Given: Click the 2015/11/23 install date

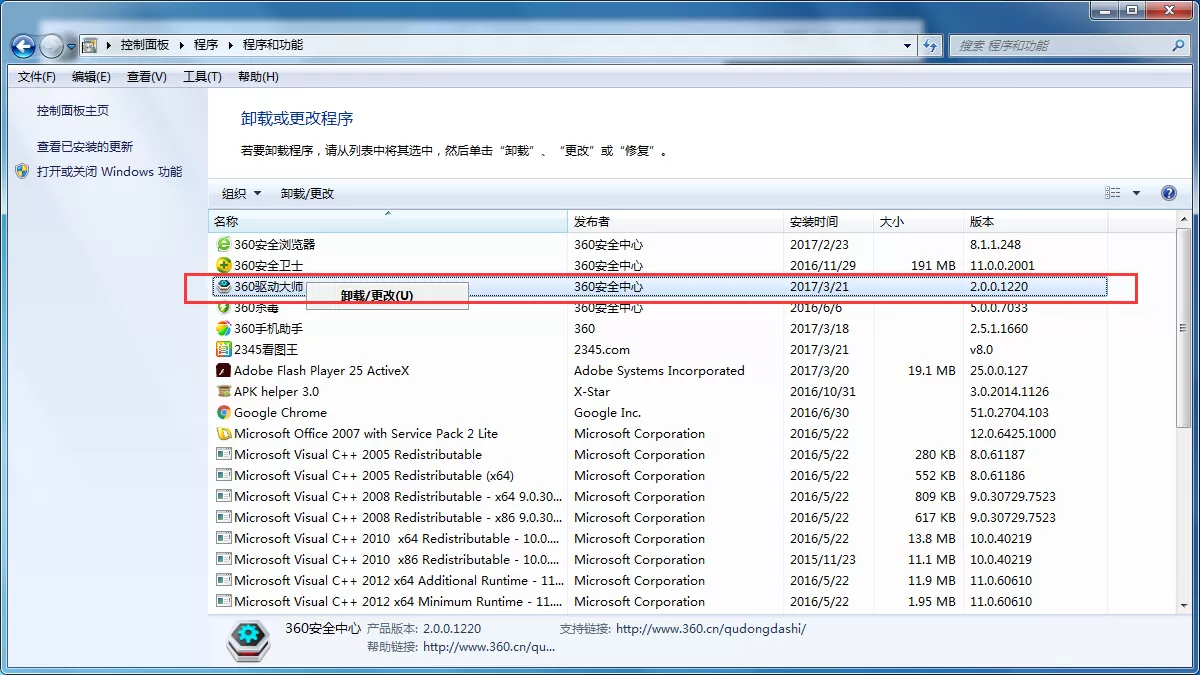Looking at the screenshot, I should 823,559.
